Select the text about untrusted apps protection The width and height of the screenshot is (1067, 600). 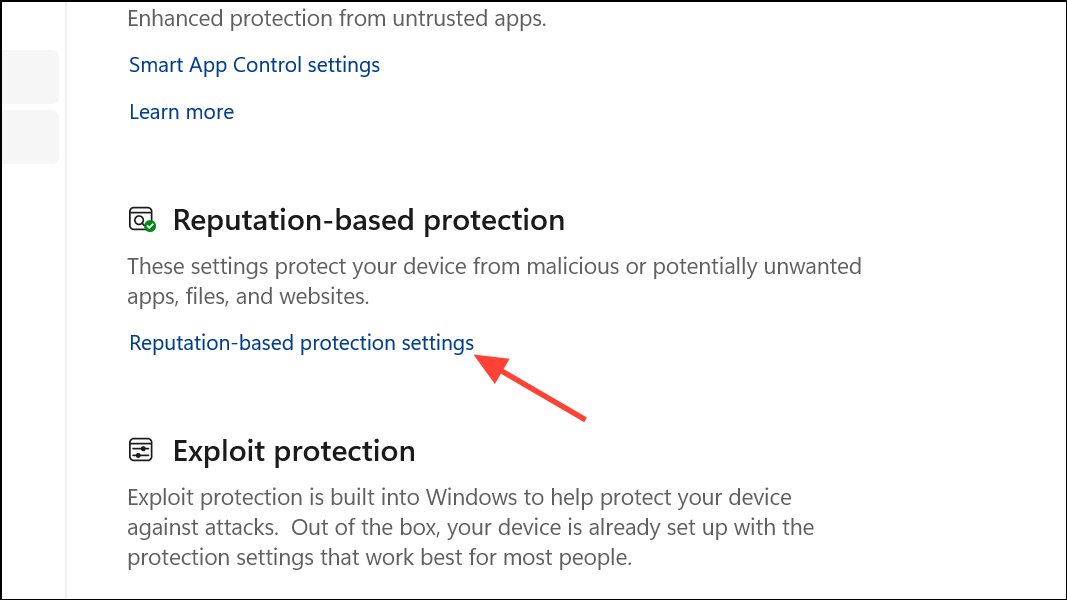coord(336,18)
